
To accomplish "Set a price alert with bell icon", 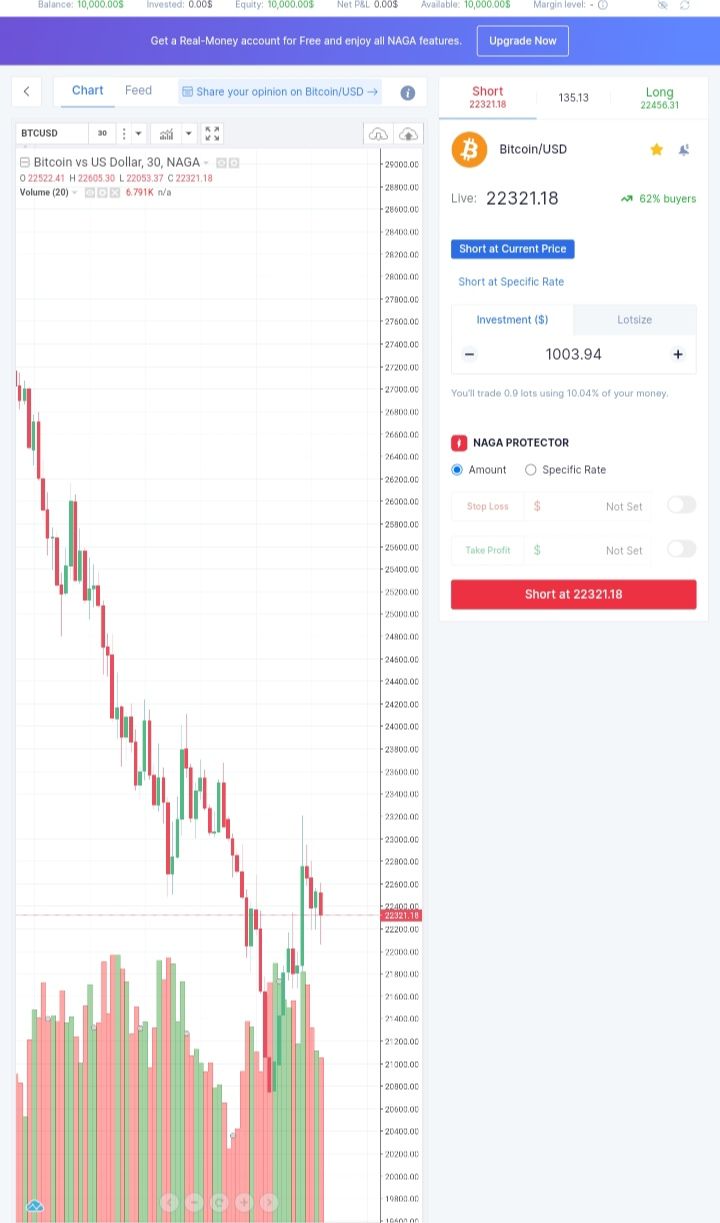I will 684,149.
